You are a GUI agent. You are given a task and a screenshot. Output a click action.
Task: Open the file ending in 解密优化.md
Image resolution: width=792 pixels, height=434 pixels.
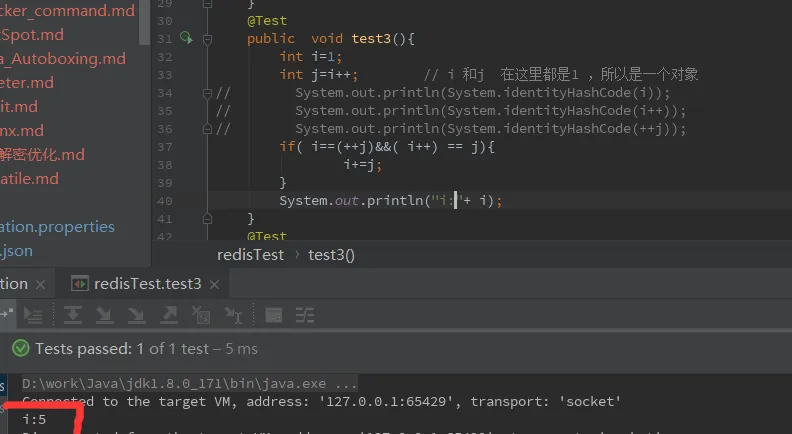tap(42, 155)
